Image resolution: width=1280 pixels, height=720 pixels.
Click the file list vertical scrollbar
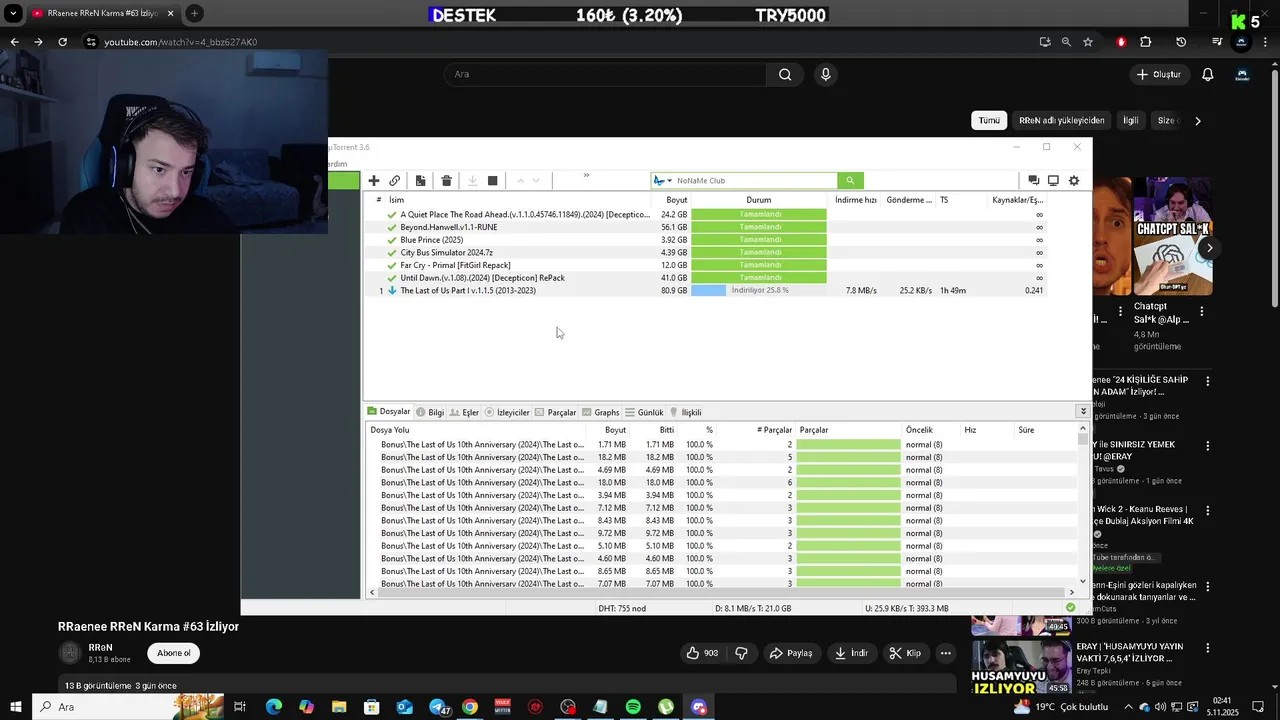(1083, 505)
